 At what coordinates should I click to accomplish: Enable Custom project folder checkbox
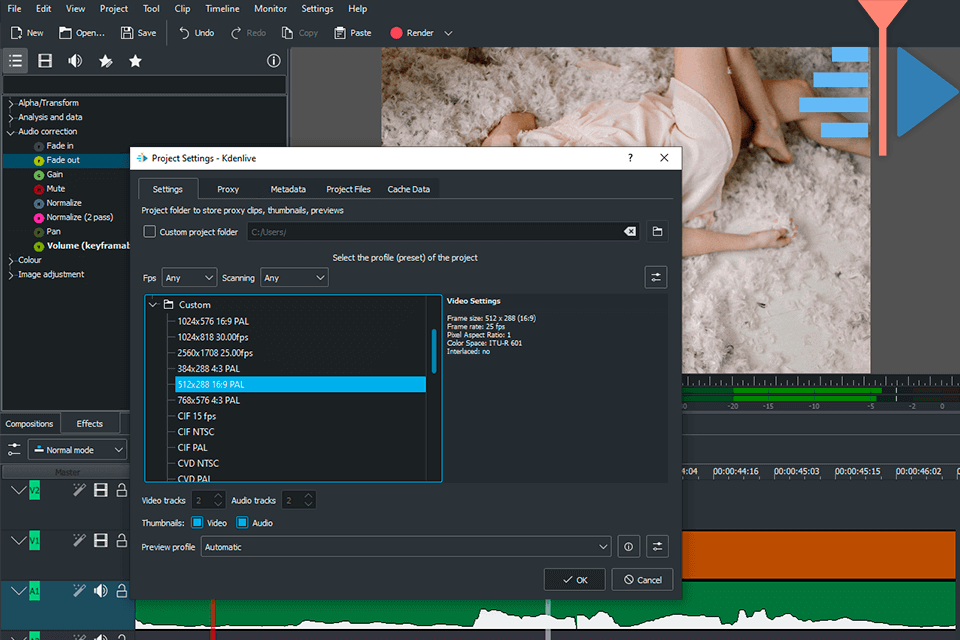coord(150,232)
